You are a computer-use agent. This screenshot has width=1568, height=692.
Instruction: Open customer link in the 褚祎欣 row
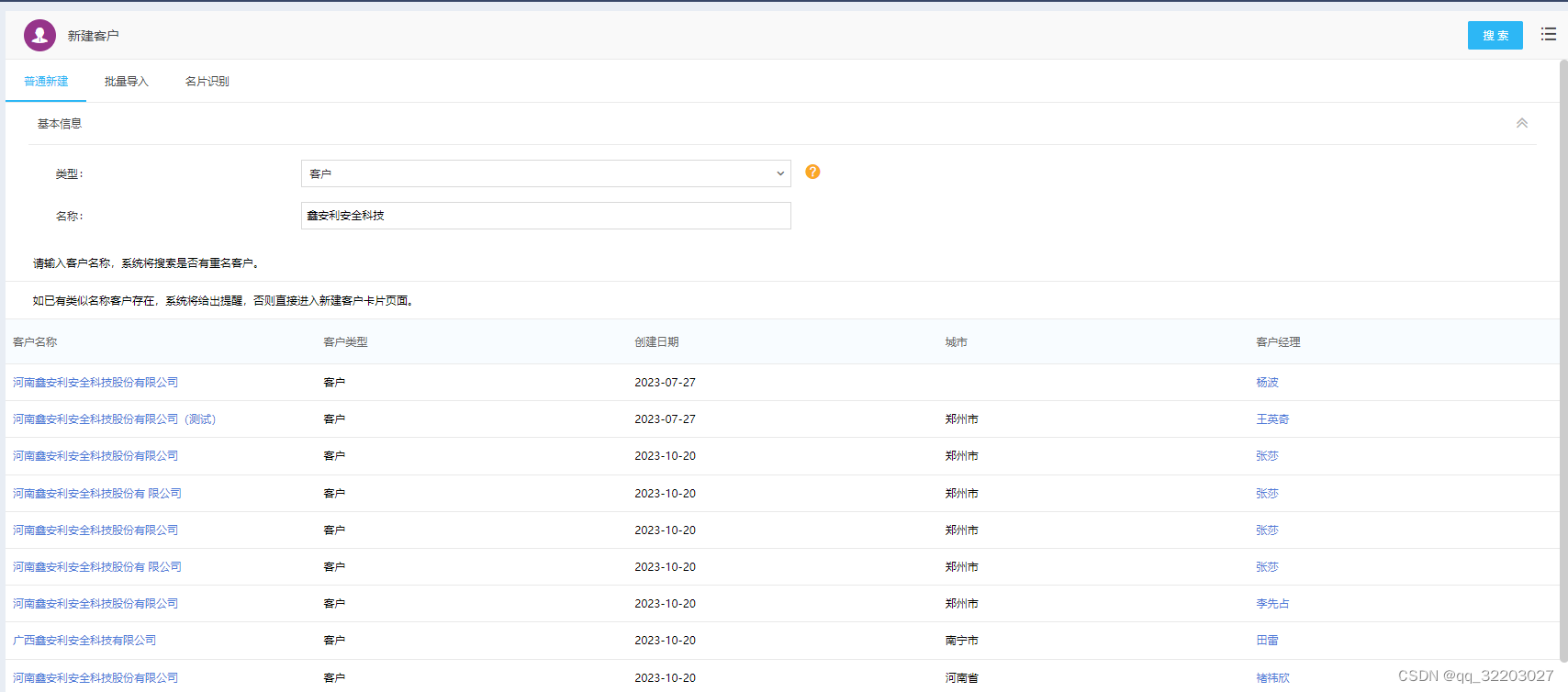click(95, 677)
